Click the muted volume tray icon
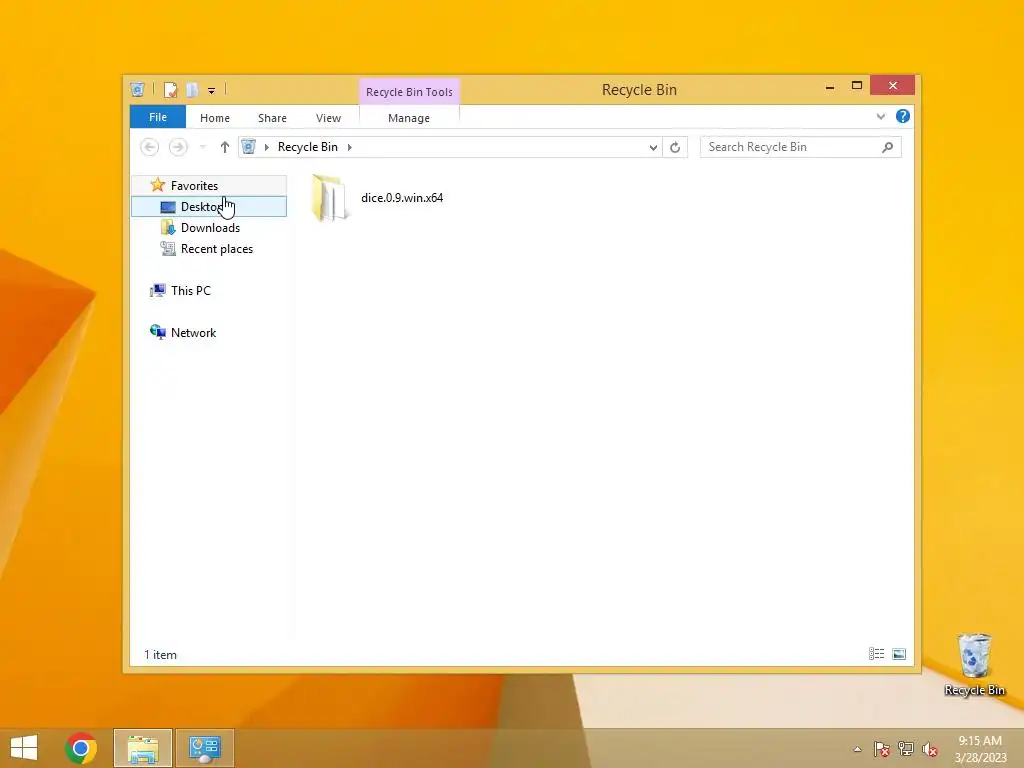1024x768 pixels. pyautogui.click(x=930, y=749)
